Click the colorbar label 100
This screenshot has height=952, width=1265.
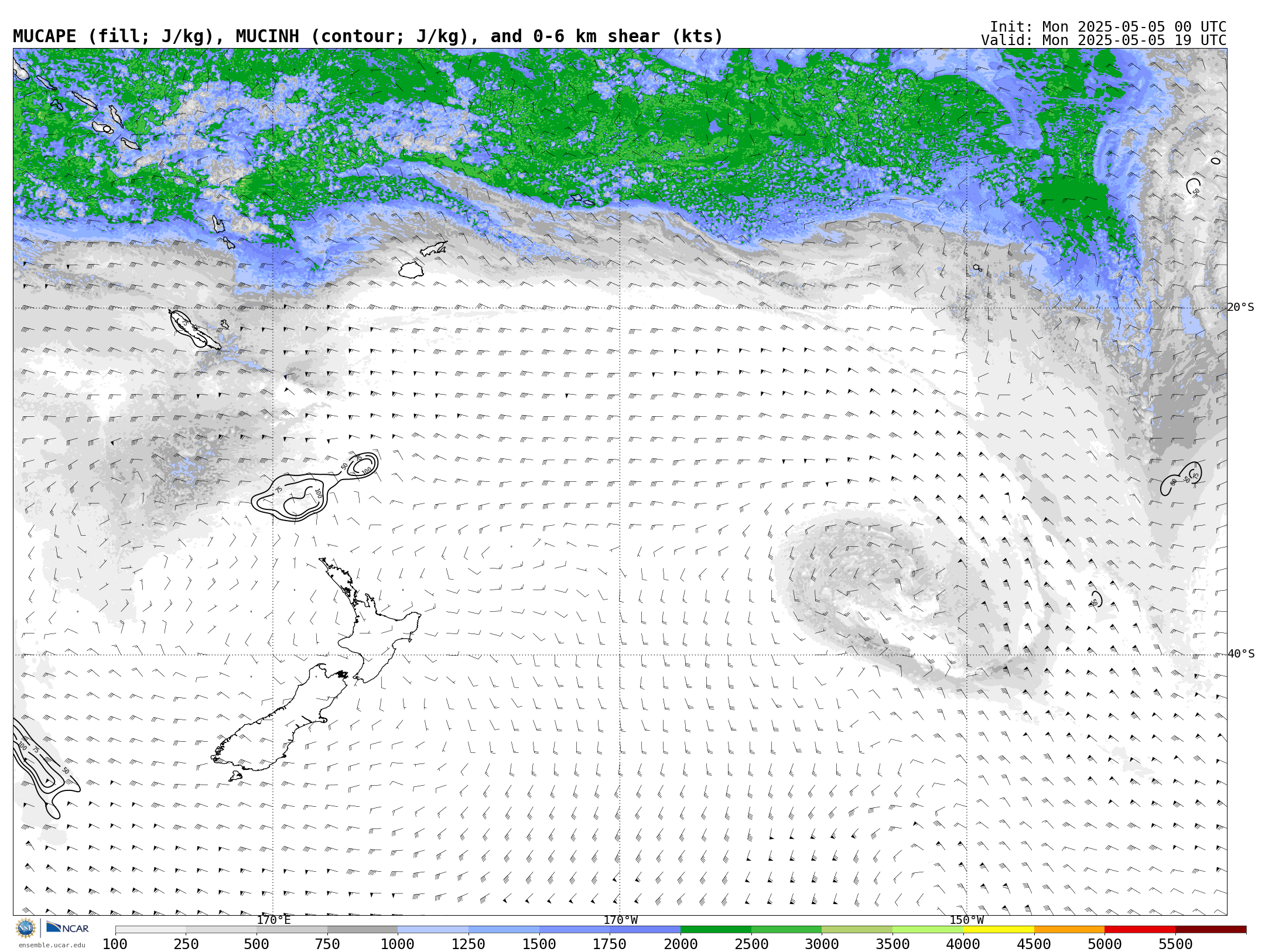coord(115,944)
